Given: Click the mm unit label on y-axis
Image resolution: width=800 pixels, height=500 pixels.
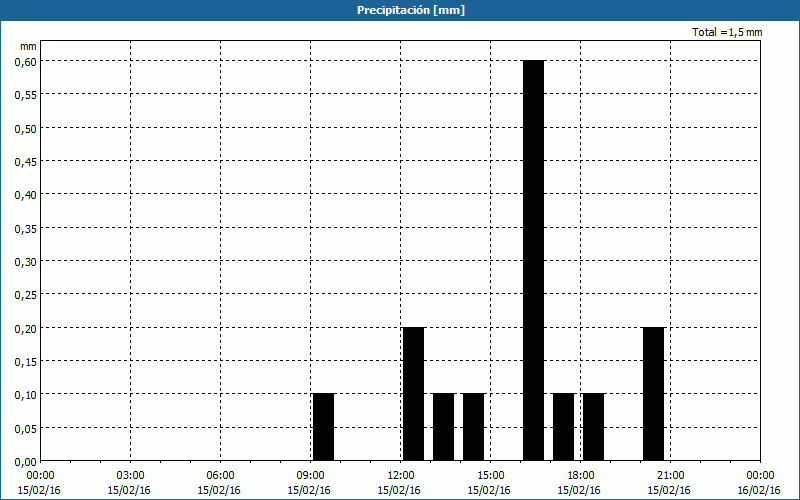Looking at the screenshot, I should (x=28, y=46).
